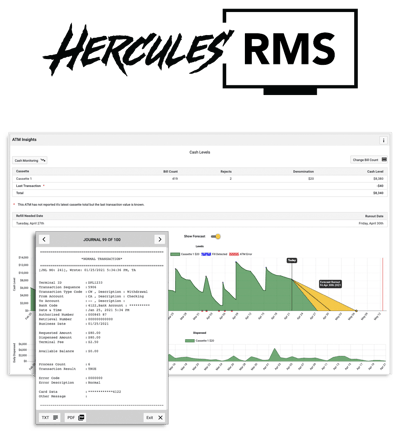This screenshot has height=432, width=400.
Task: Select the Today marker on the chart
Action: click(292, 260)
